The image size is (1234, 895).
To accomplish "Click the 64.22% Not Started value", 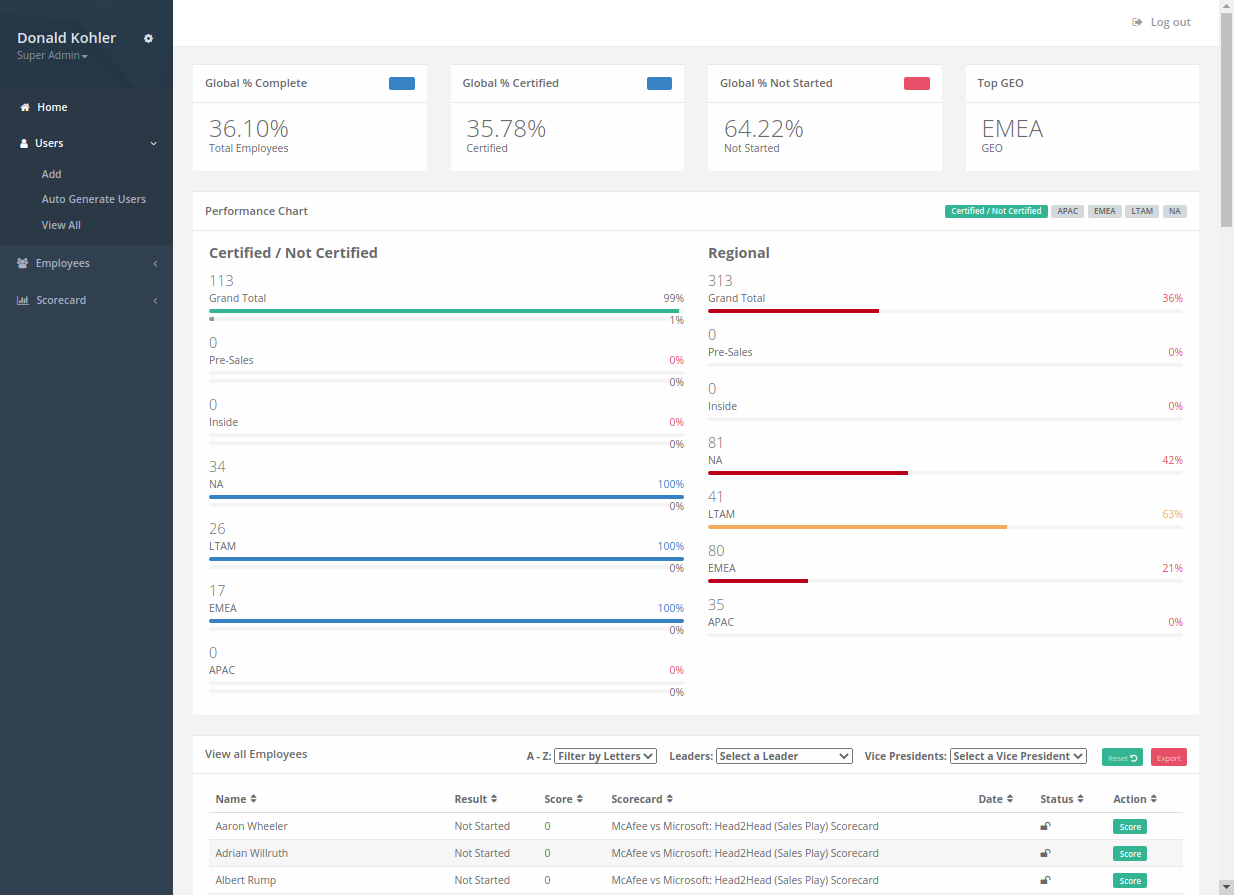I will click(764, 129).
